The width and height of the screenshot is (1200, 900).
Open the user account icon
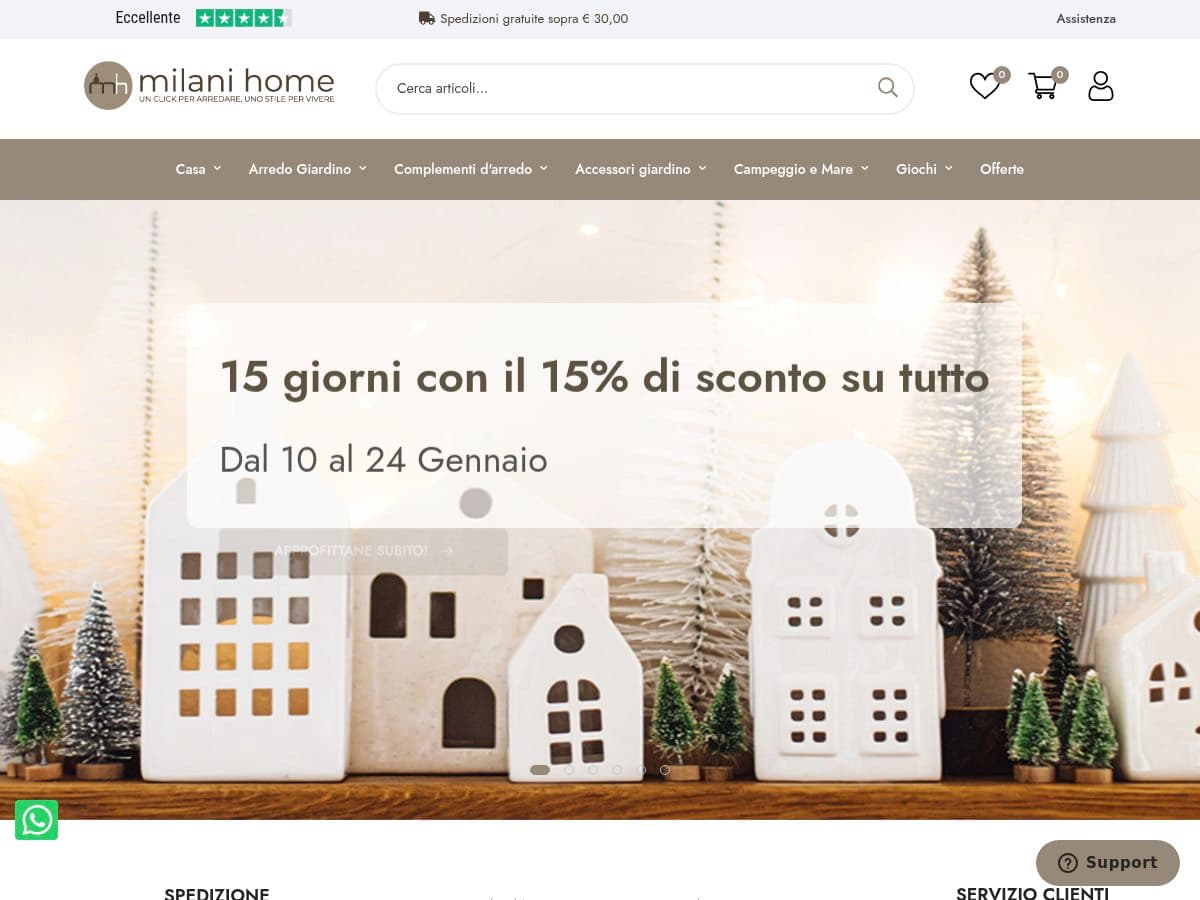[x=1100, y=86]
